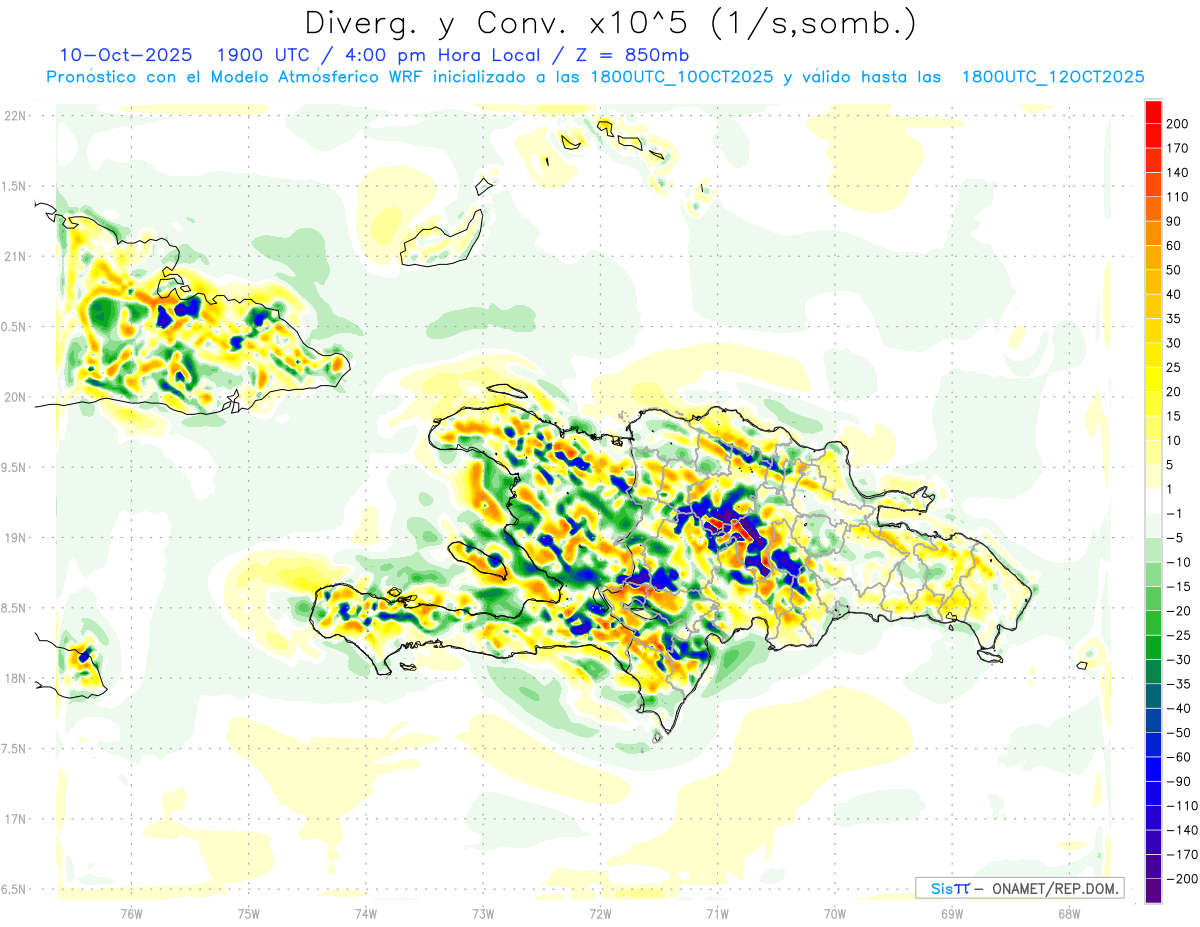Click the 76W longitude axis label
The height and width of the screenshot is (927, 1200).
click(131, 914)
